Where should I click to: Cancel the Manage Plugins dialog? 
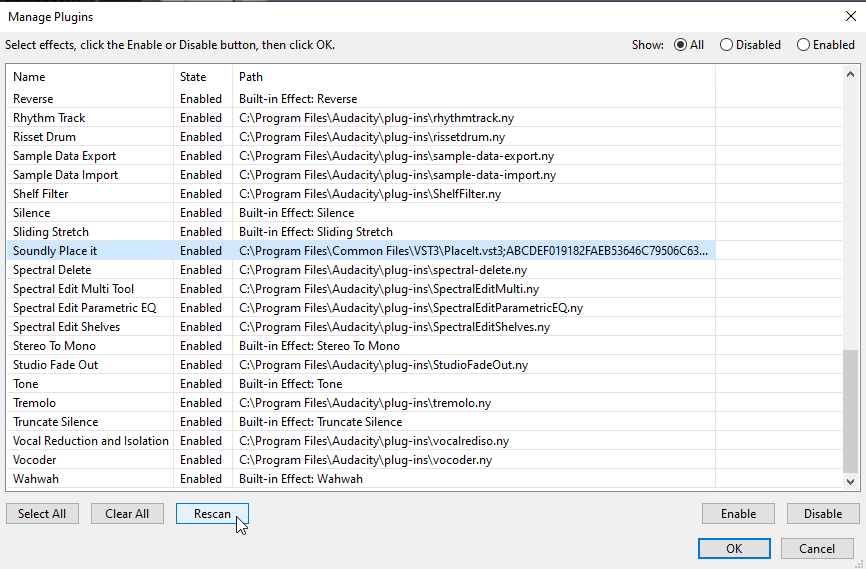[x=817, y=549]
